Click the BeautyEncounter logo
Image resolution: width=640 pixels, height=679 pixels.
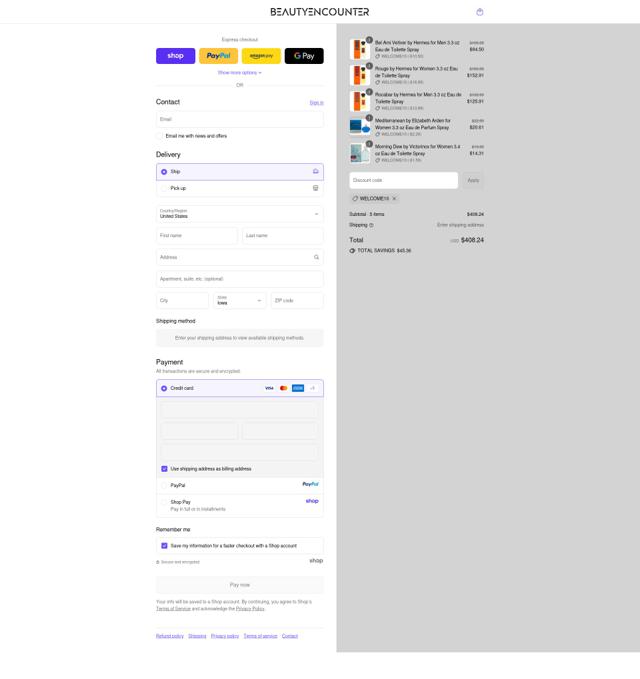(x=320, y=12)
